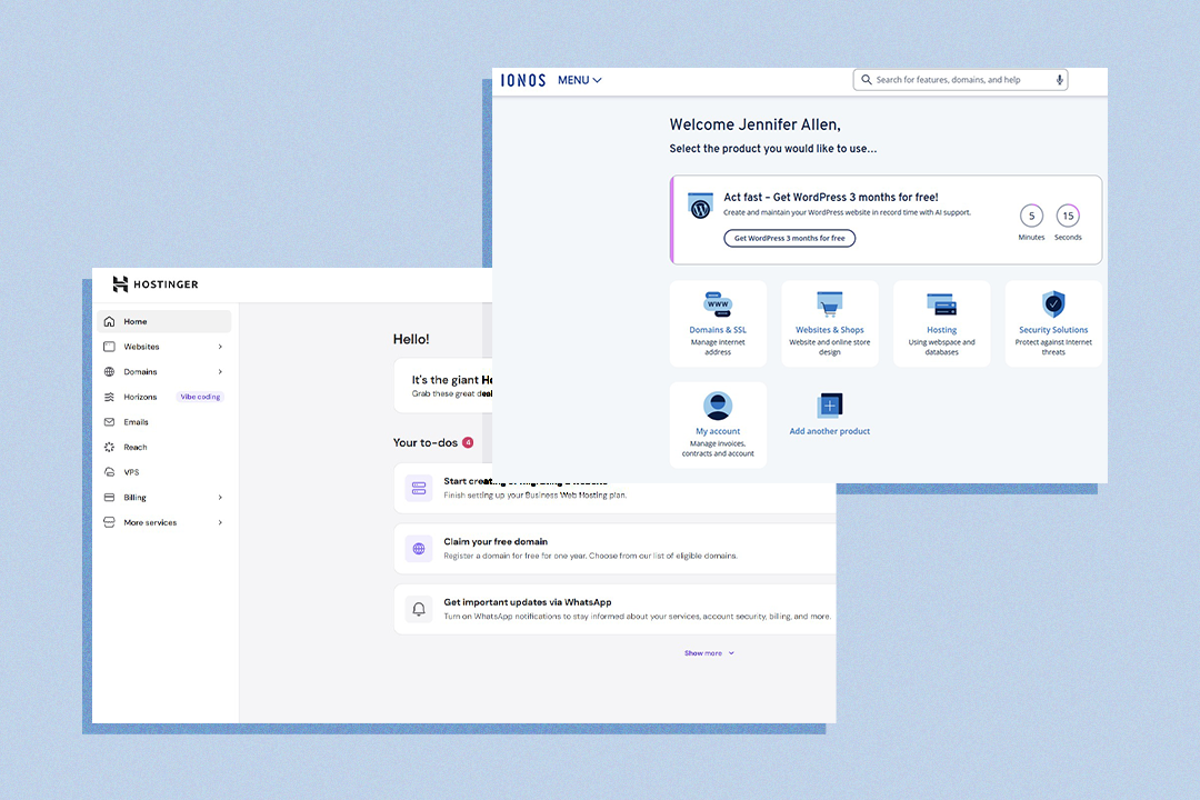This screenshot has width=1200, height=800.
Task: Open the Security Solutions product card
Action: (1054, 323)
